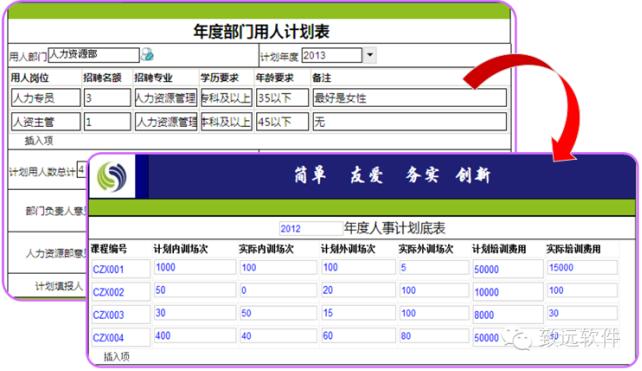Click the course number CZX002
Screen dimensions: 642x371
click(120, 292)
